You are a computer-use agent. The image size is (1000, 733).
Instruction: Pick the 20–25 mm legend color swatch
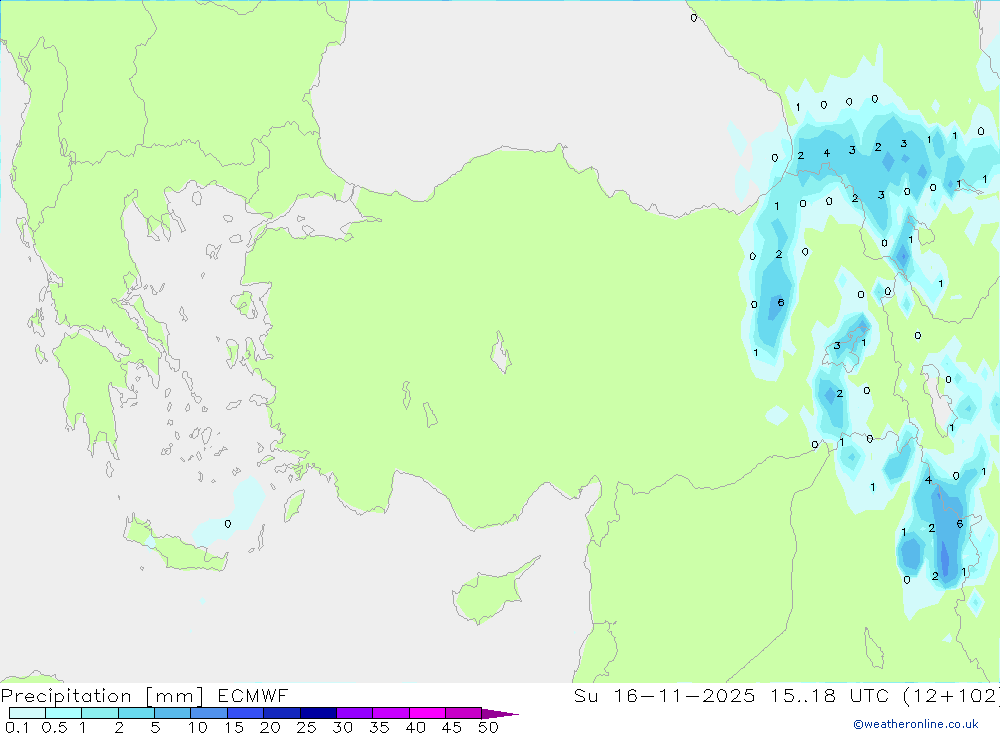point(282,713)
